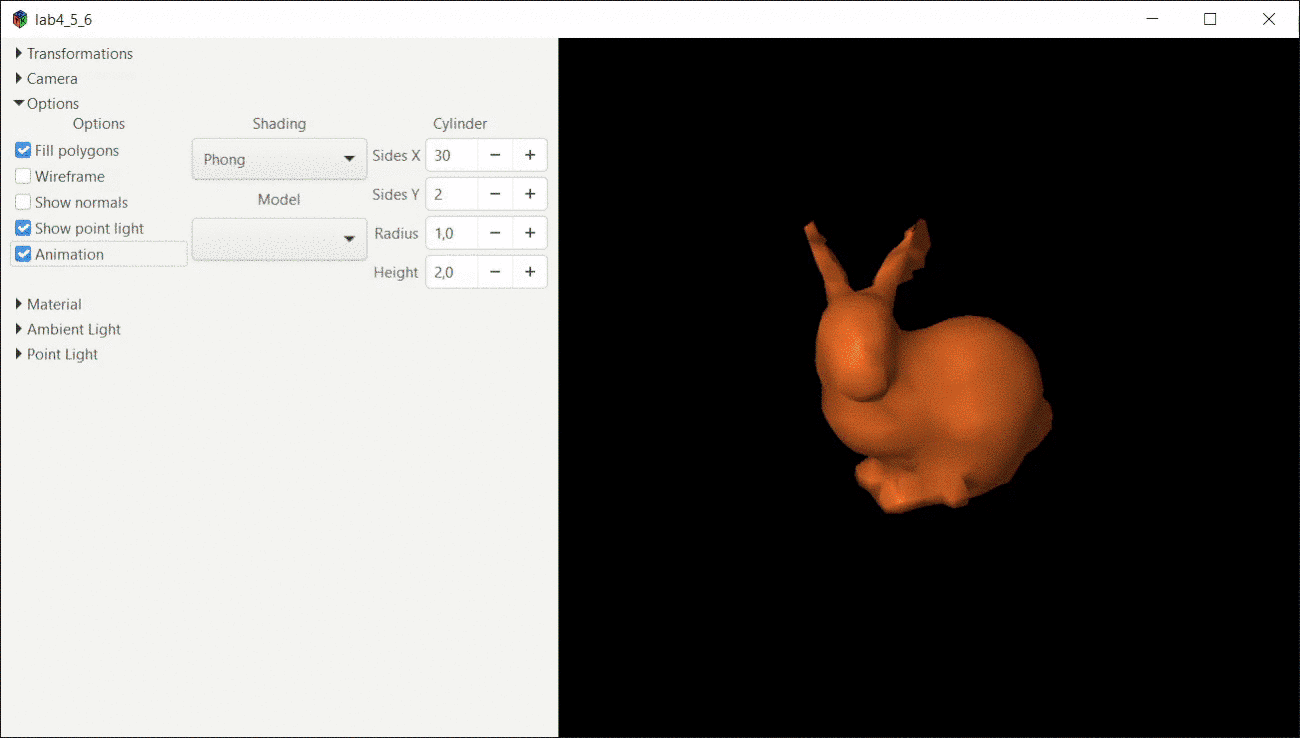The height and width of the screenshot is (738, 1300).
Task: Decrease Sides Y with minus button
Action: pos(495,194)
